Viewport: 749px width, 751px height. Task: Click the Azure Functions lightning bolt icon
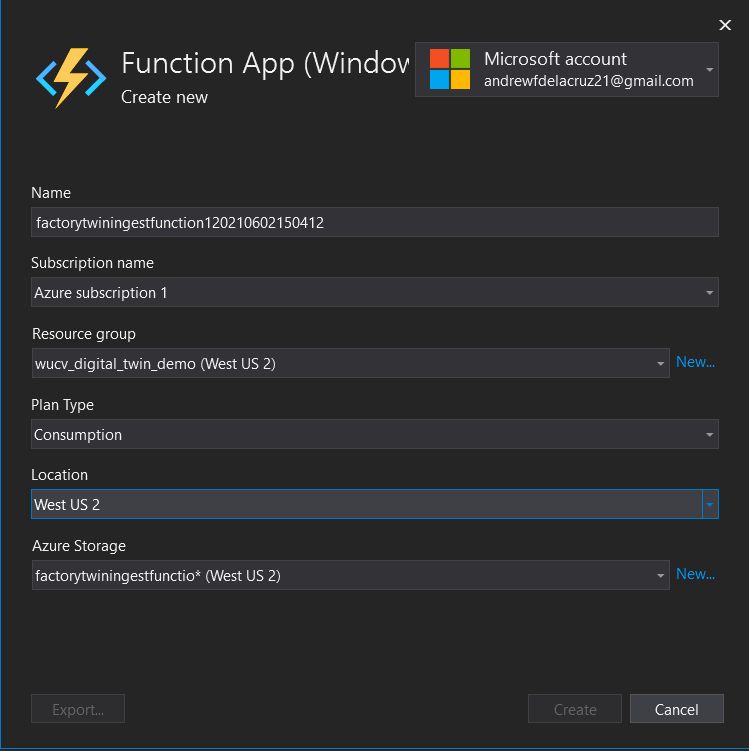[x=71, y=78]
